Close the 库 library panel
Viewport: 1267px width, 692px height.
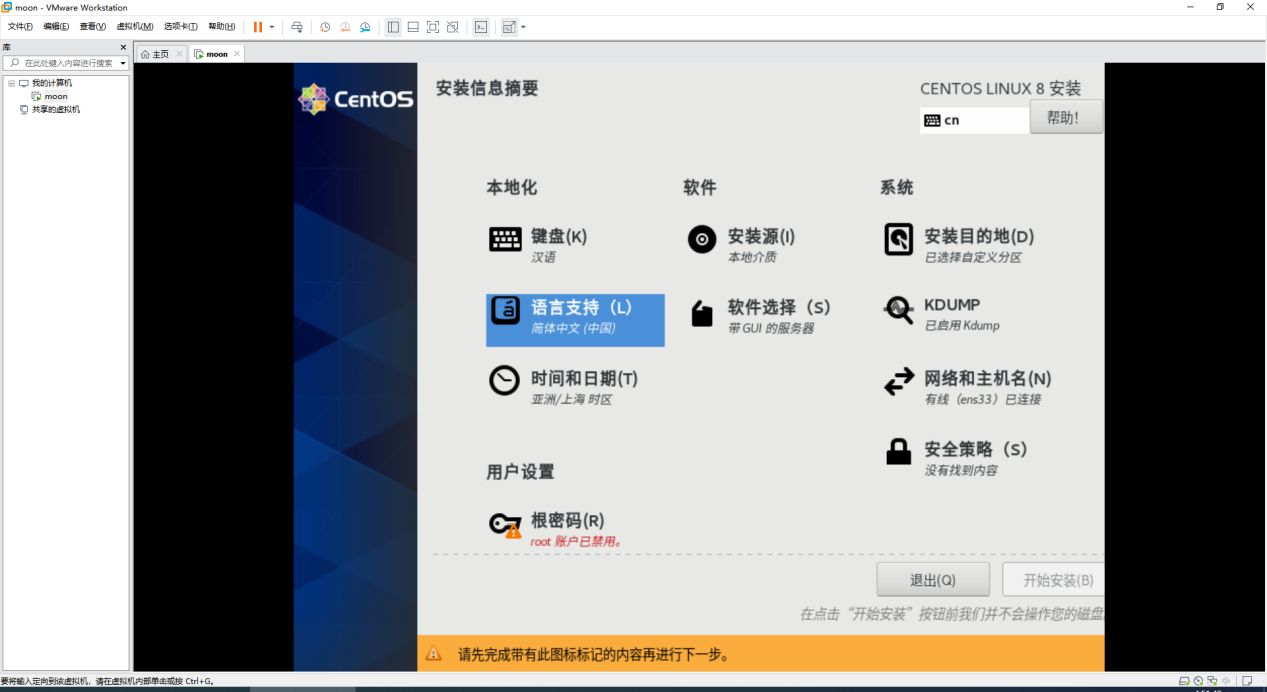pyautogui.click(x=124, y=47)
